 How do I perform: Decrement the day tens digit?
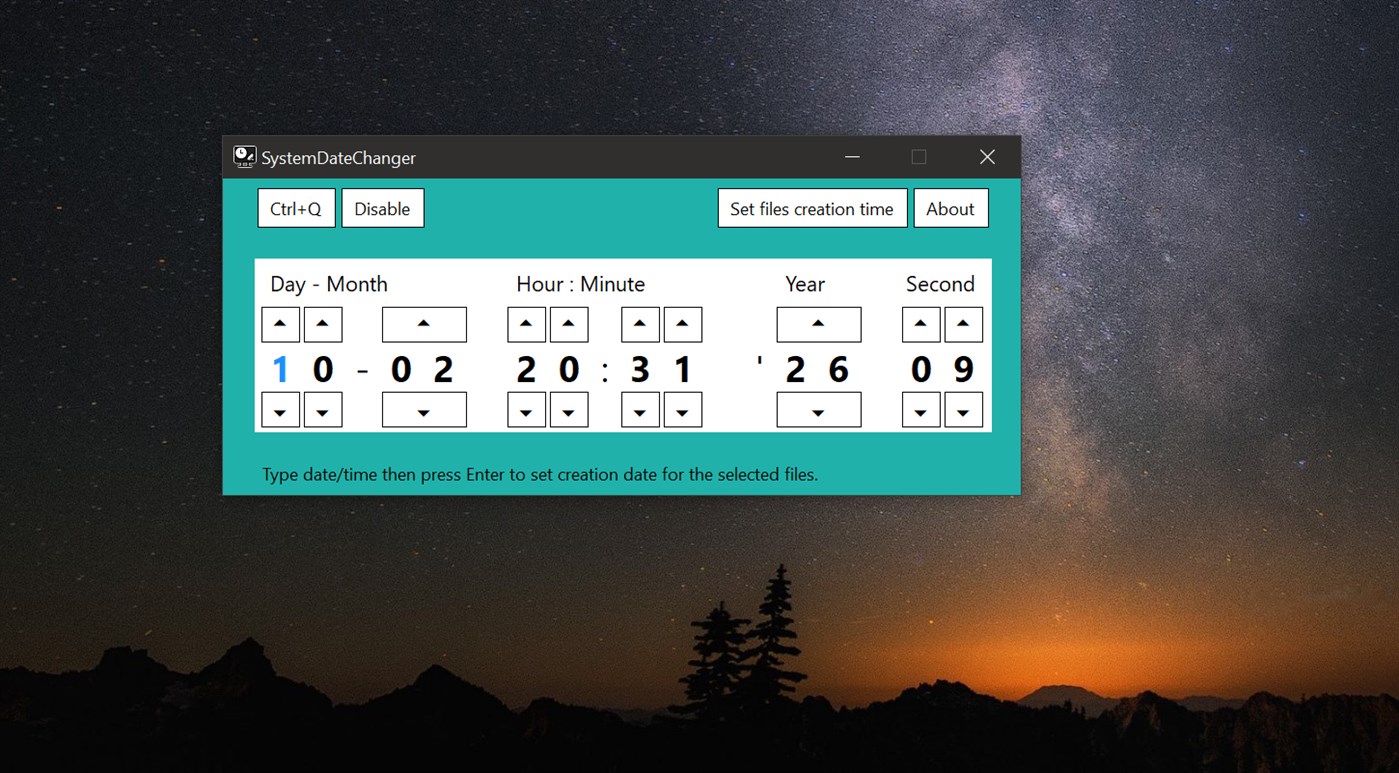(280, 409)
